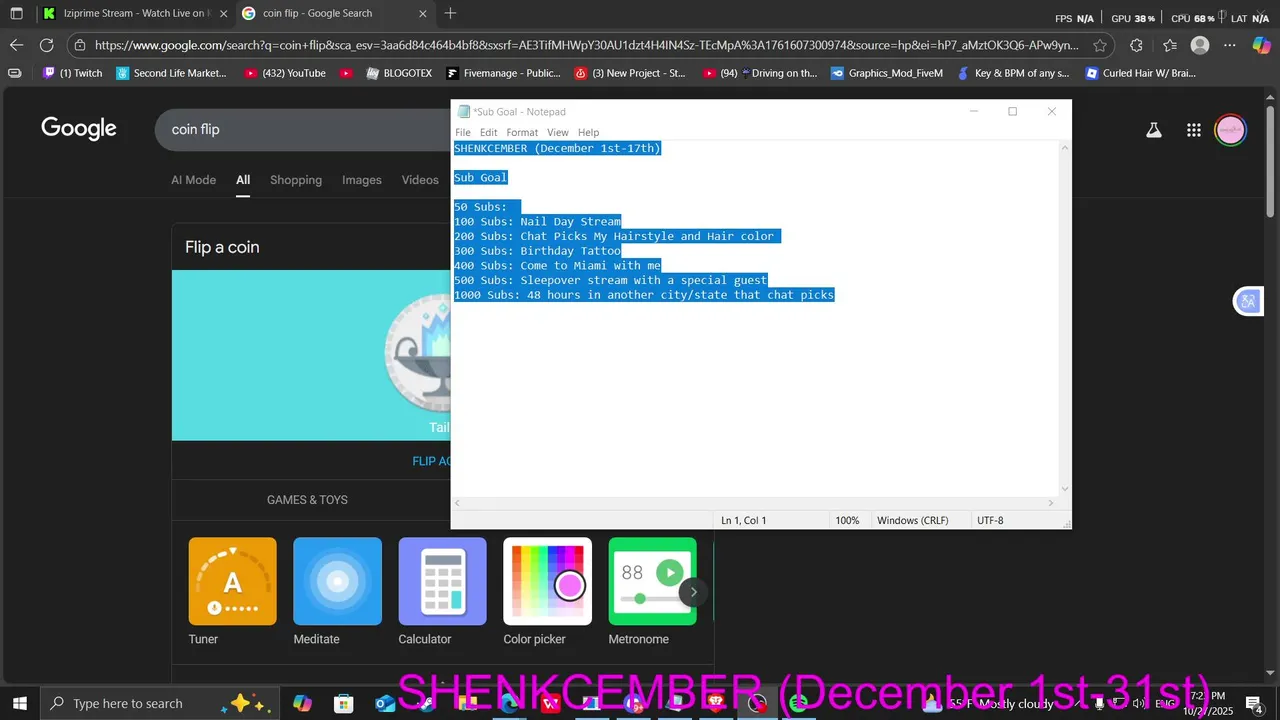Open the browser tab actions menu icon
The image size is (1280, 720).
pyautogui.click(x=16, y=14)
